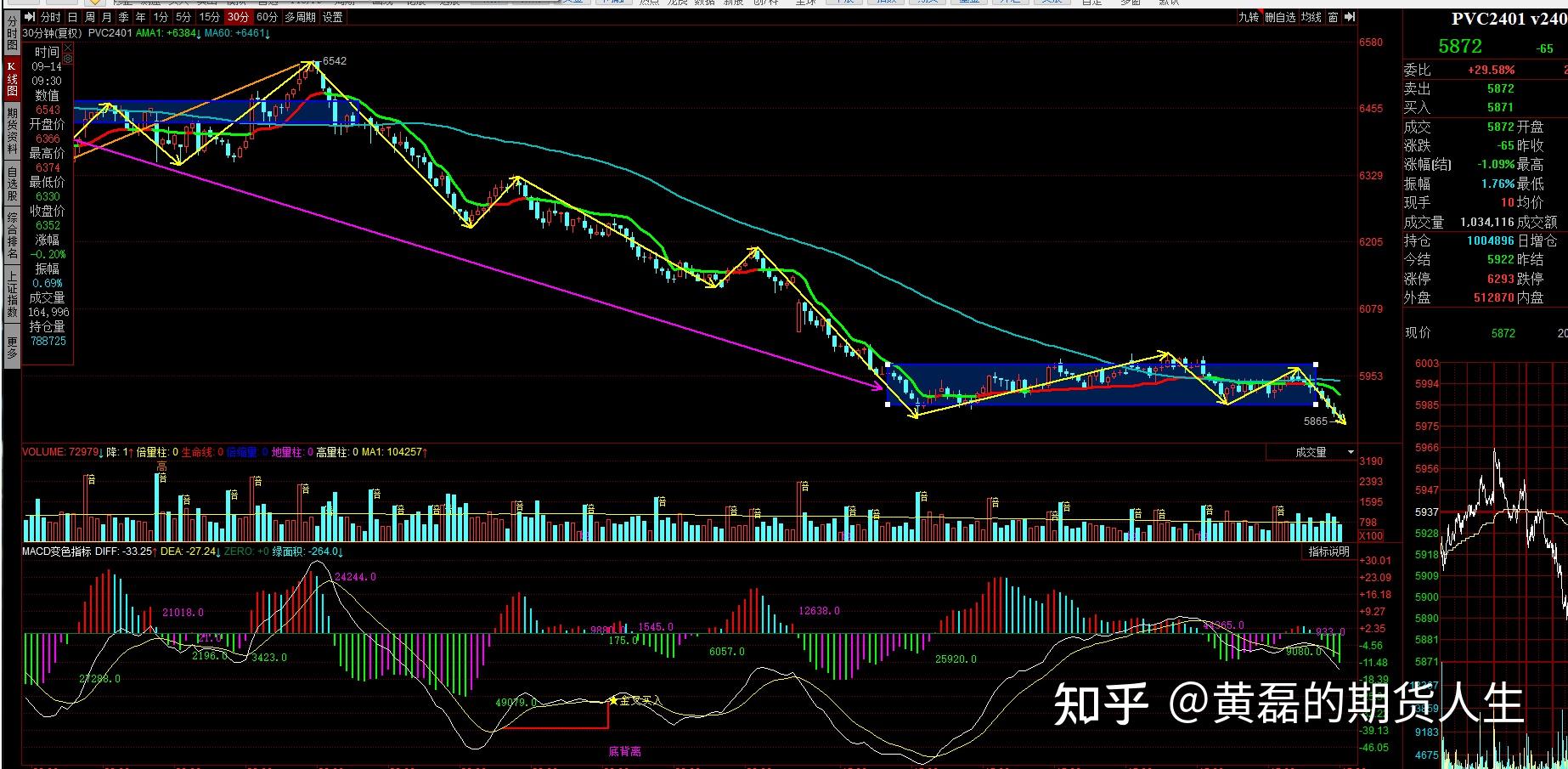Select K线图 sidebar tab
This screenshot has height=769, width=1568.
coord(12,78)
